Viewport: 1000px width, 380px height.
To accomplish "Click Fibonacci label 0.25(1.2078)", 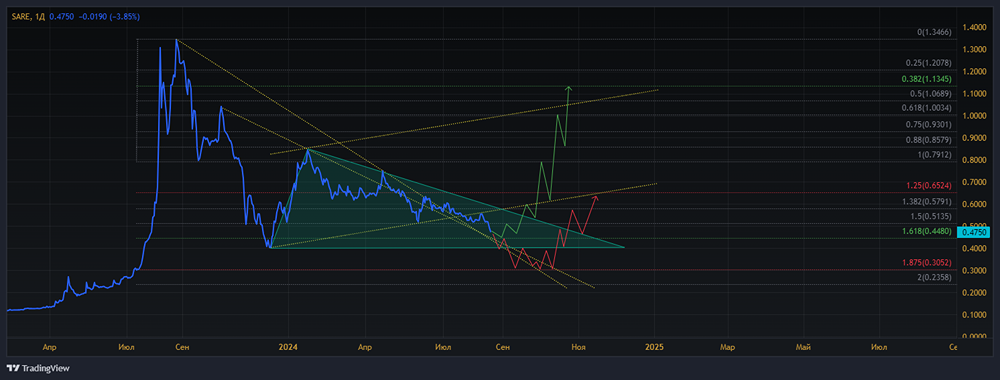I will [929, 64].
